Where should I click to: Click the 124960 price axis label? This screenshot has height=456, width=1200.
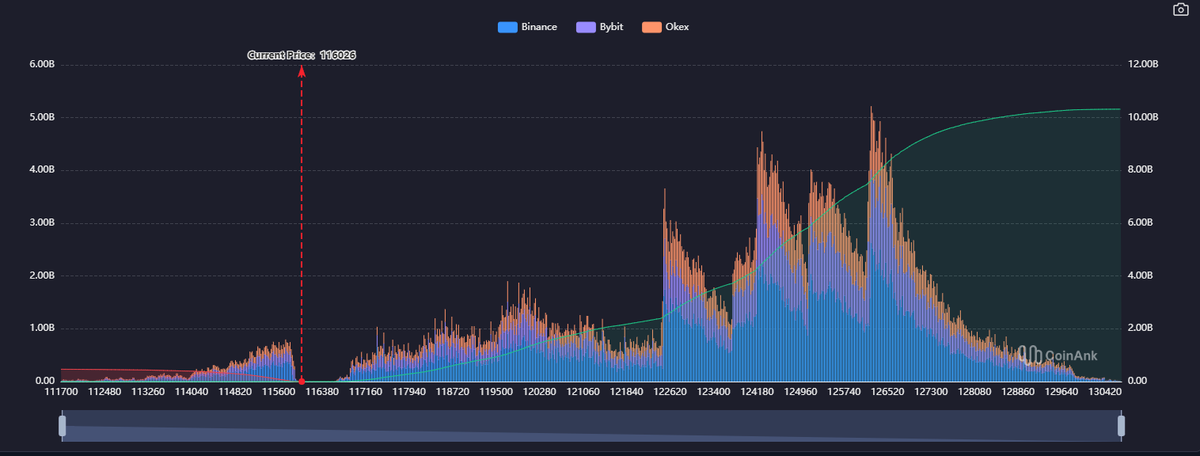click(x=801, y=392)
